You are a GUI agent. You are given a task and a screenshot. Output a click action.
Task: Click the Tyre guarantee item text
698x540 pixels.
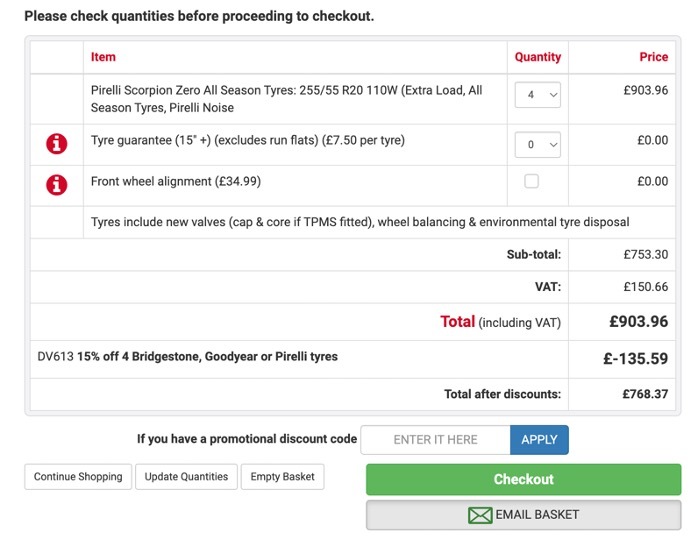pos(248,140)
